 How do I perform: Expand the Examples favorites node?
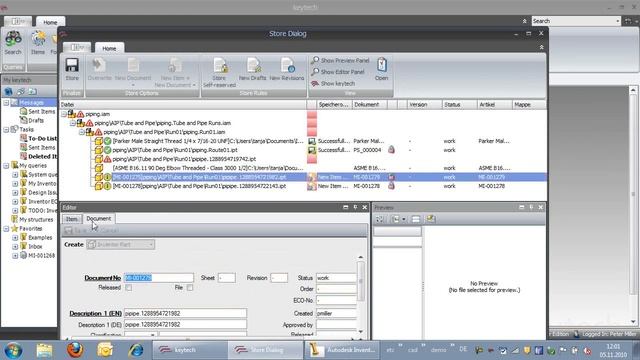point(15,238)
